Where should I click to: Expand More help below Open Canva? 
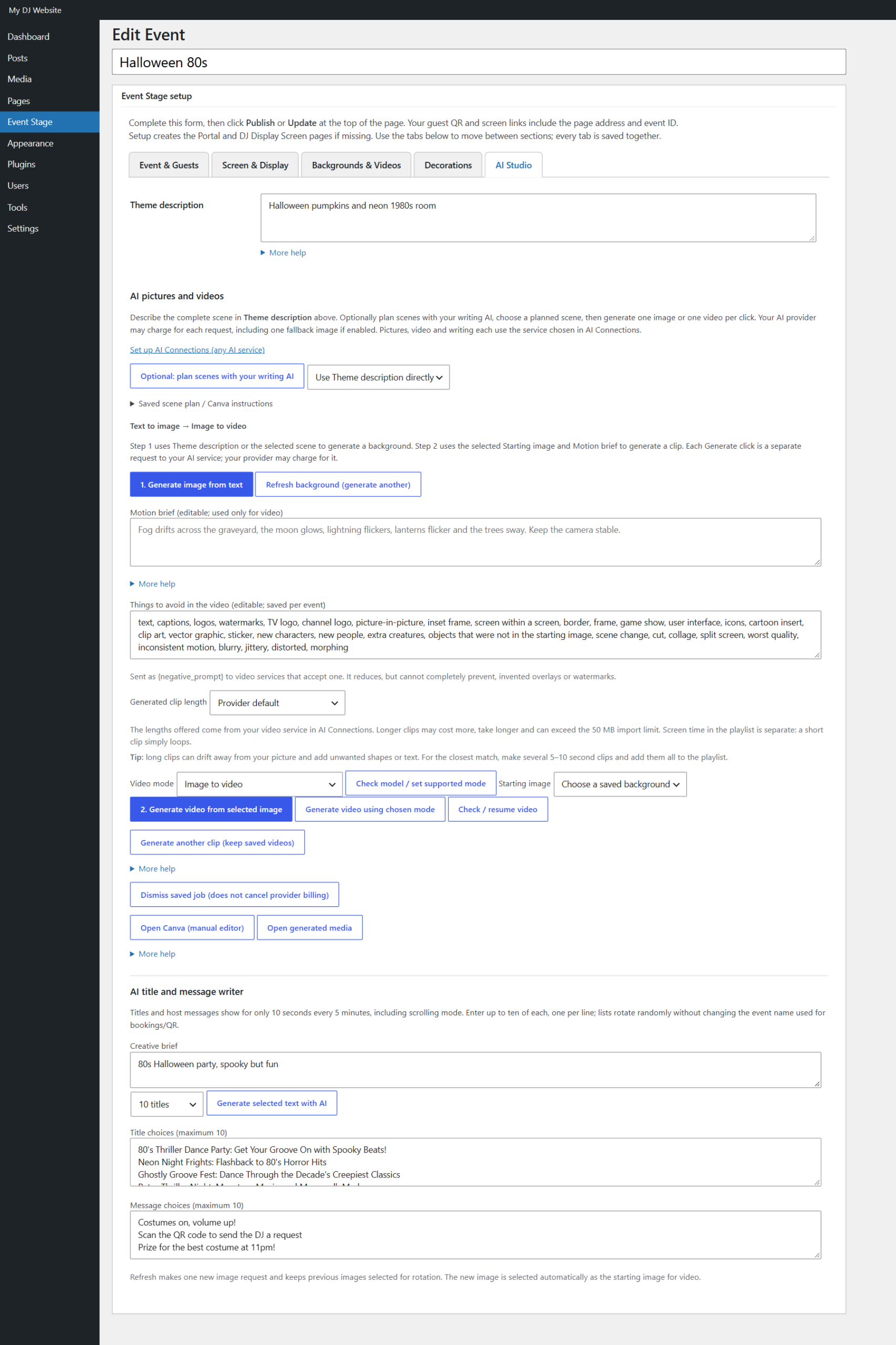[152, 954]
